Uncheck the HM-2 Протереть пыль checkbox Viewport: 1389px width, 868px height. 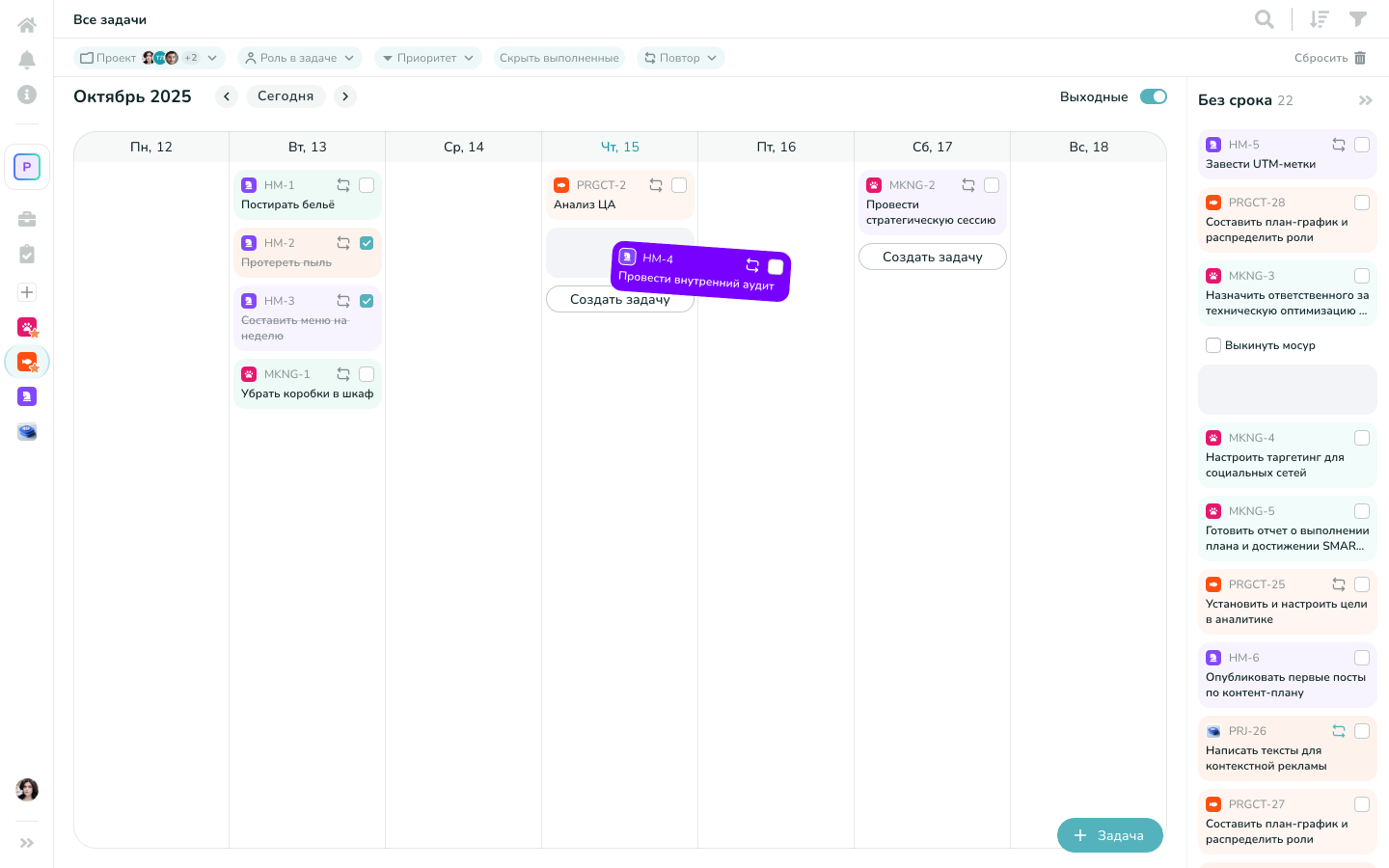[367, 243]
